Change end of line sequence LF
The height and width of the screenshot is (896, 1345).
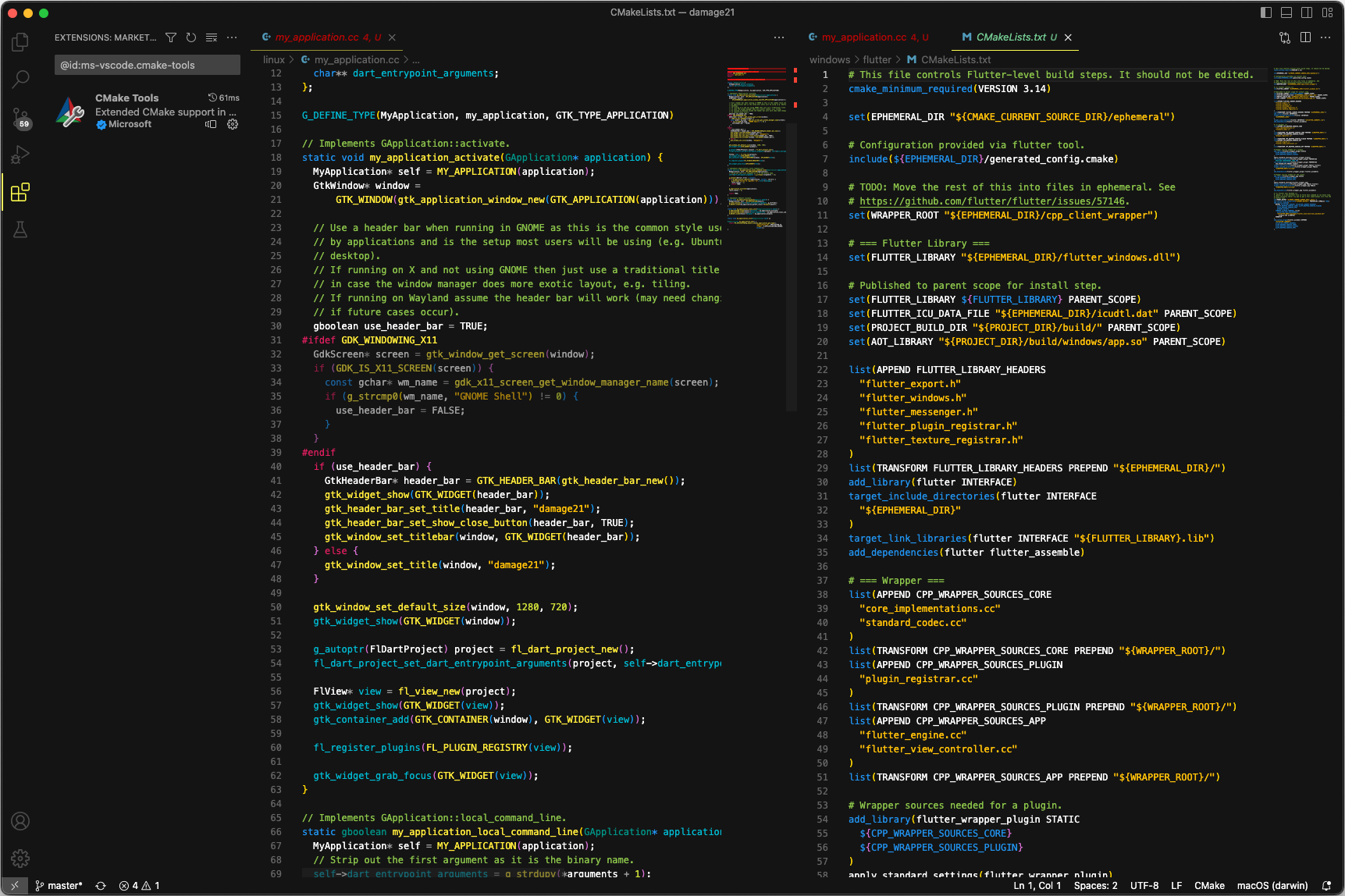click(x=1176, y=886)
